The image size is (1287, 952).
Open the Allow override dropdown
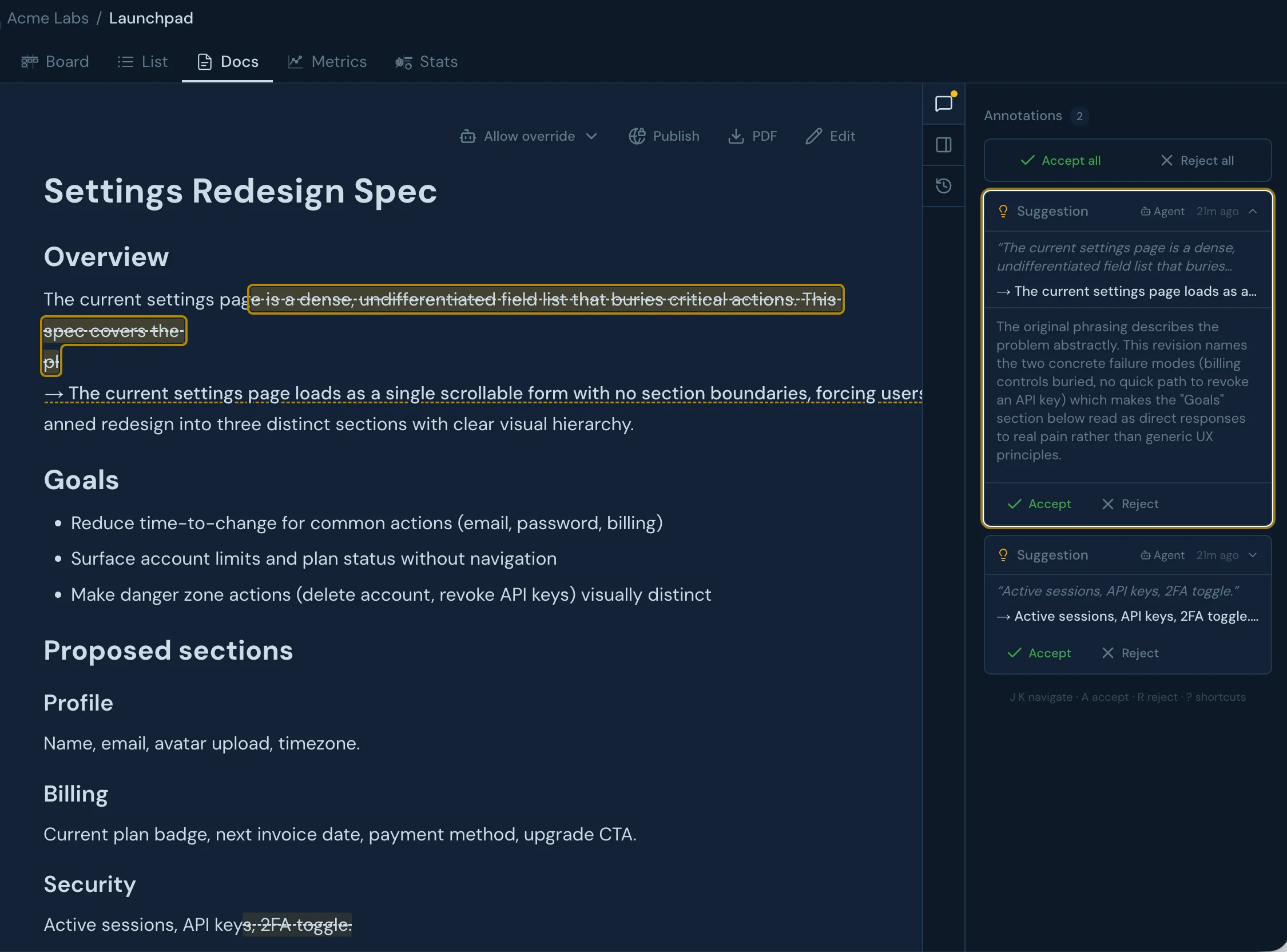(529, 136)
